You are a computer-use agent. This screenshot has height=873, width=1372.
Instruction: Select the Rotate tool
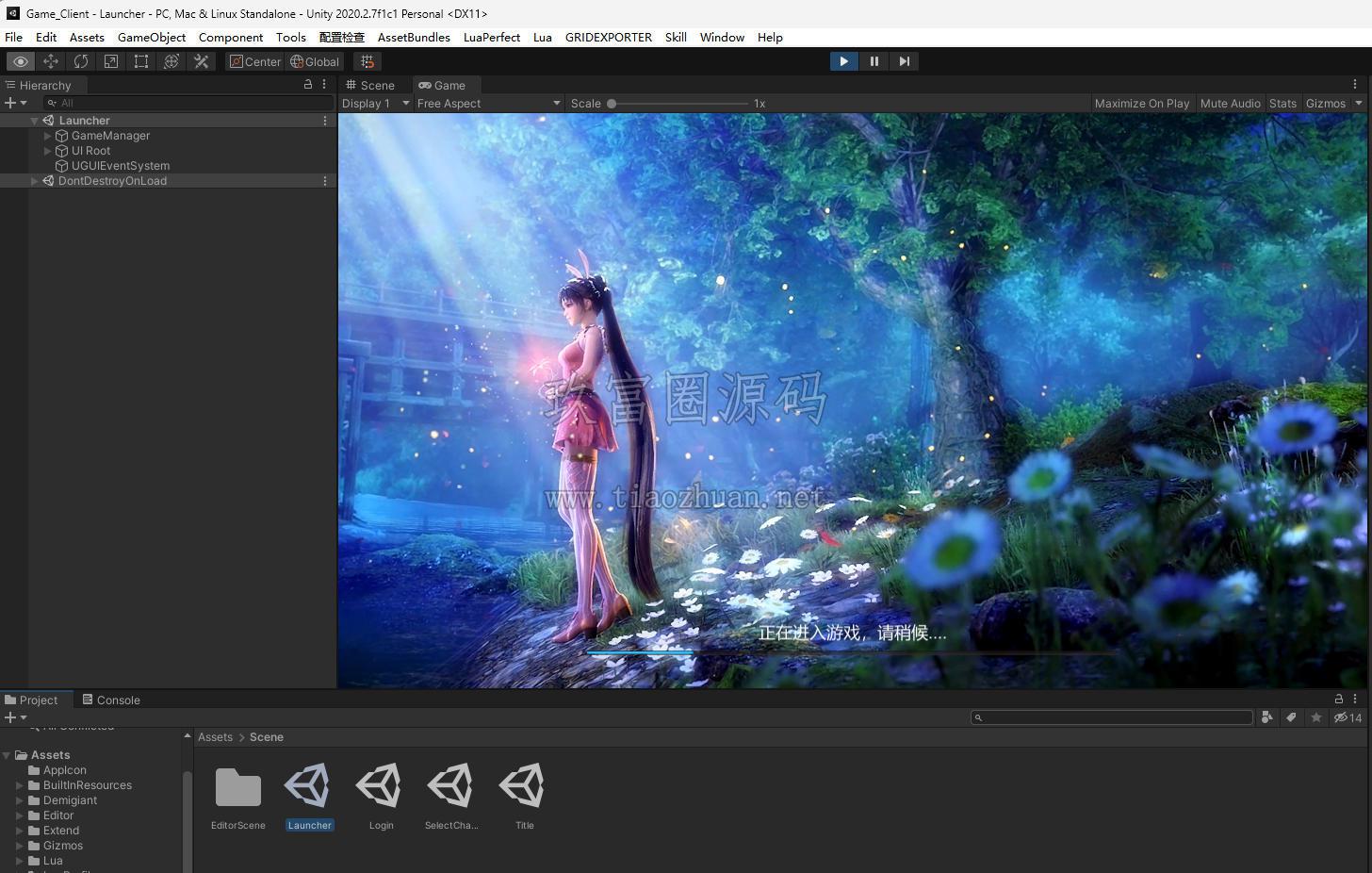tap(81, 61)
